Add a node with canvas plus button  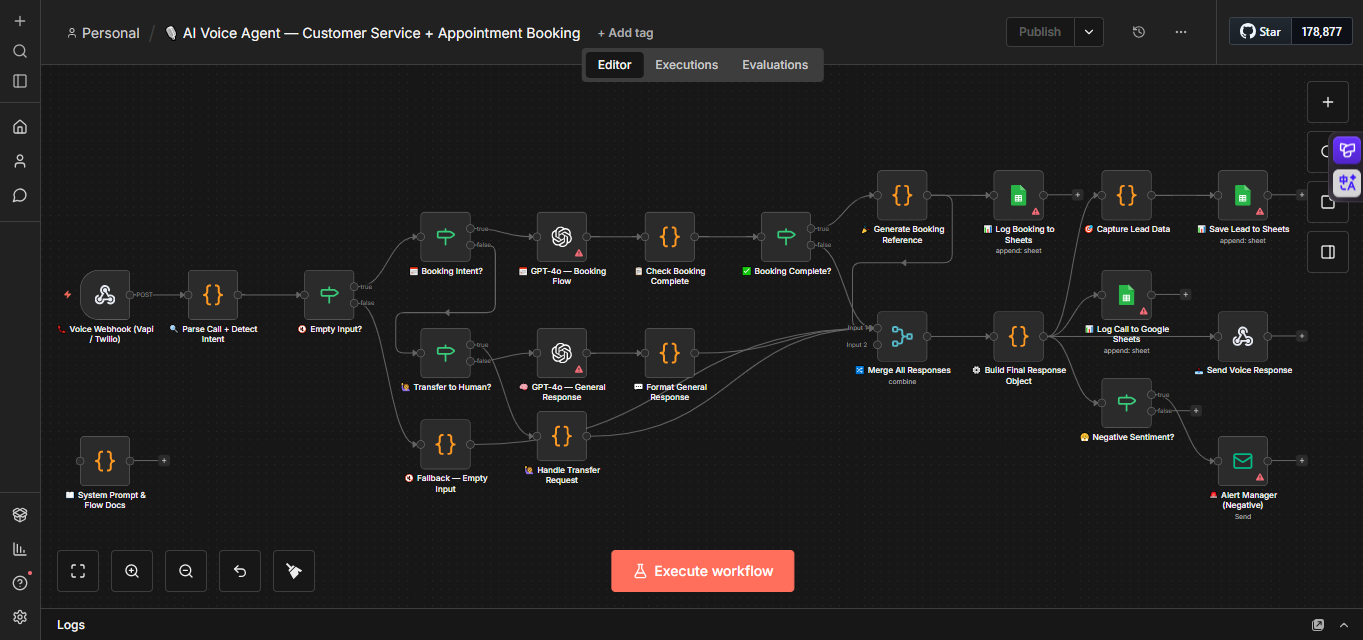(1328, 102)
